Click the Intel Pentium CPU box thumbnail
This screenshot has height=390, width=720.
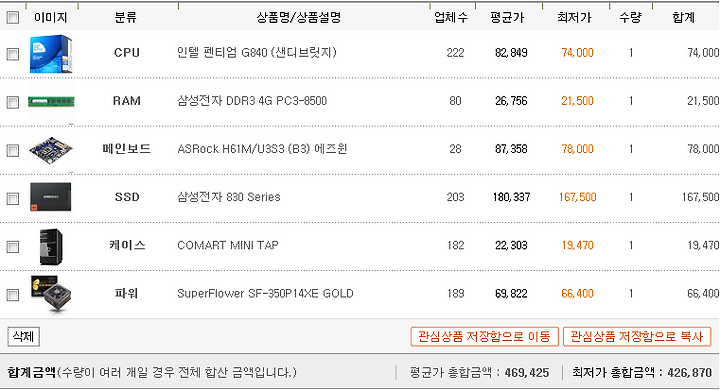point(51,54)
